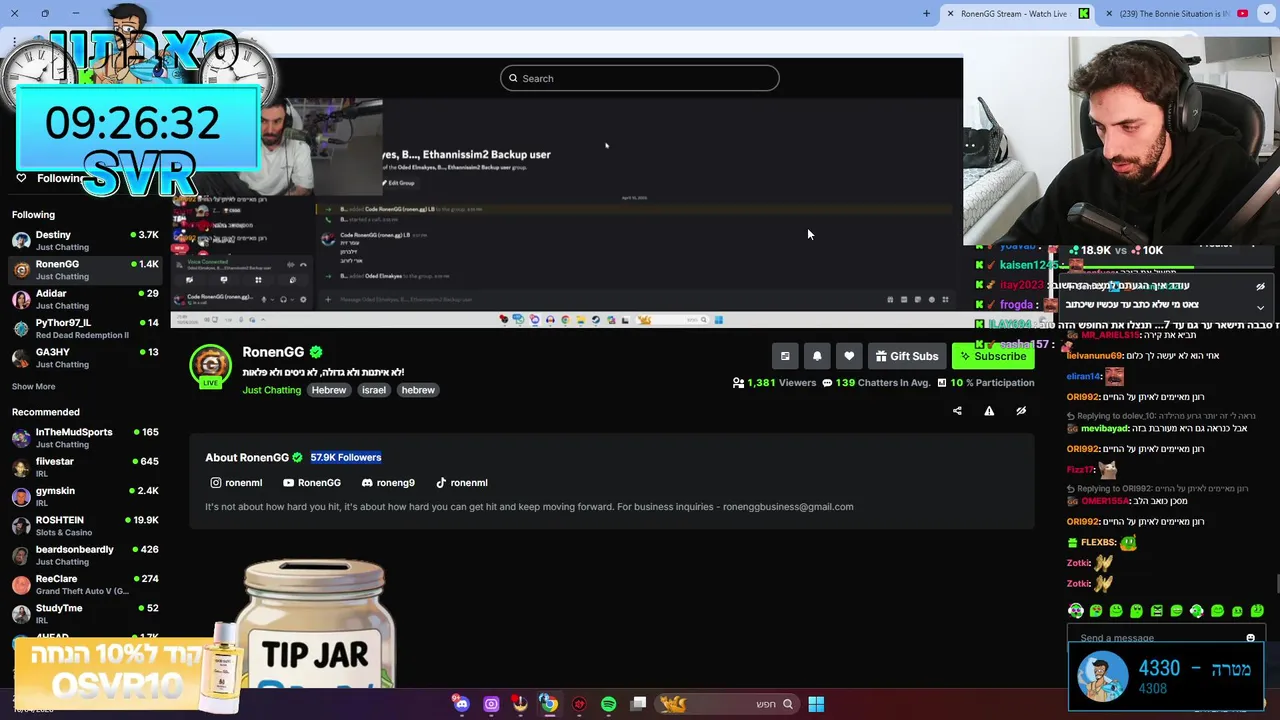This screenshot has height=720, width=1280.
Task: Open the theatre-mode icon beside the bell
Action: [785, 356]
